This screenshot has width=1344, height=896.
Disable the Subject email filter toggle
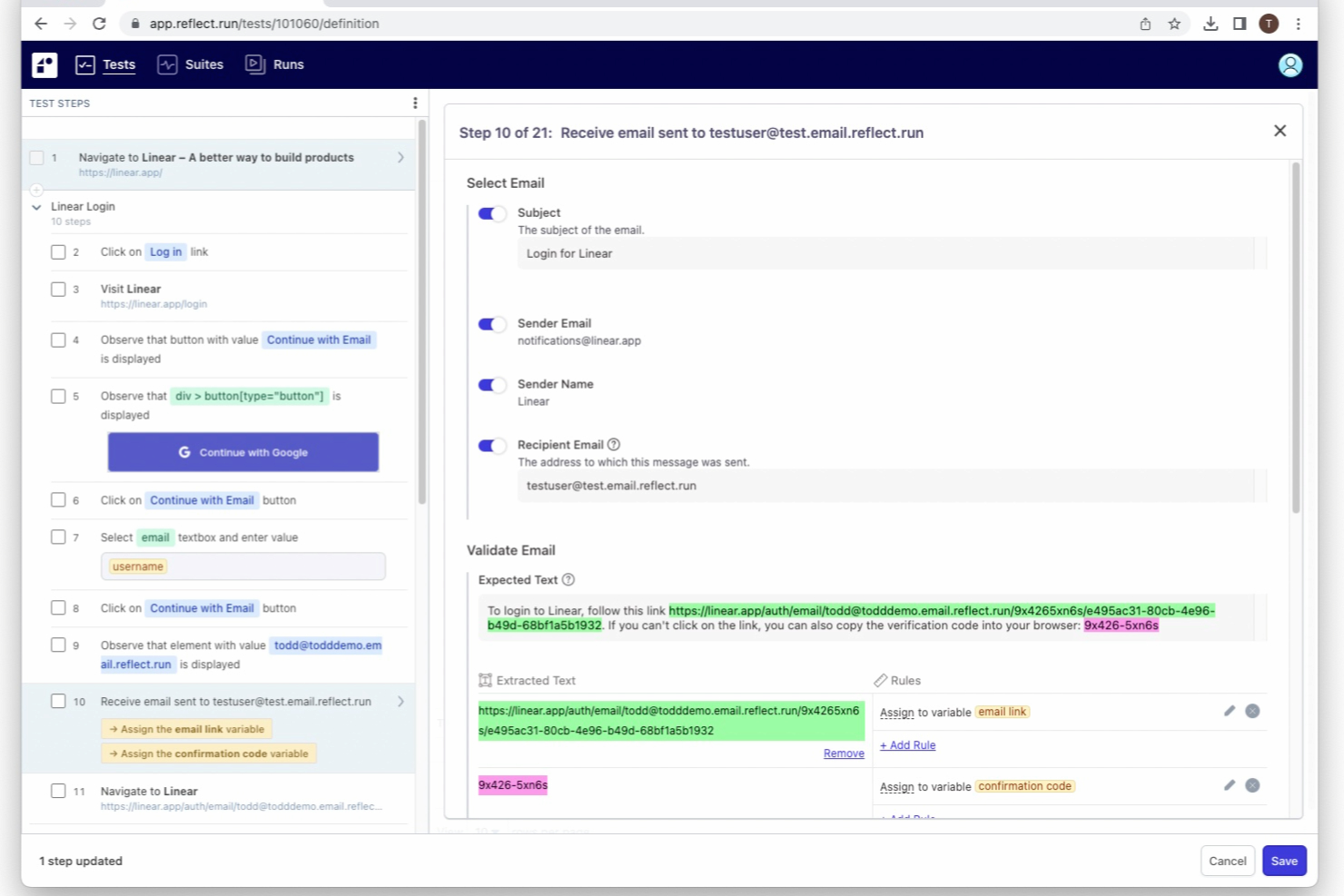(x=491, y=212)
